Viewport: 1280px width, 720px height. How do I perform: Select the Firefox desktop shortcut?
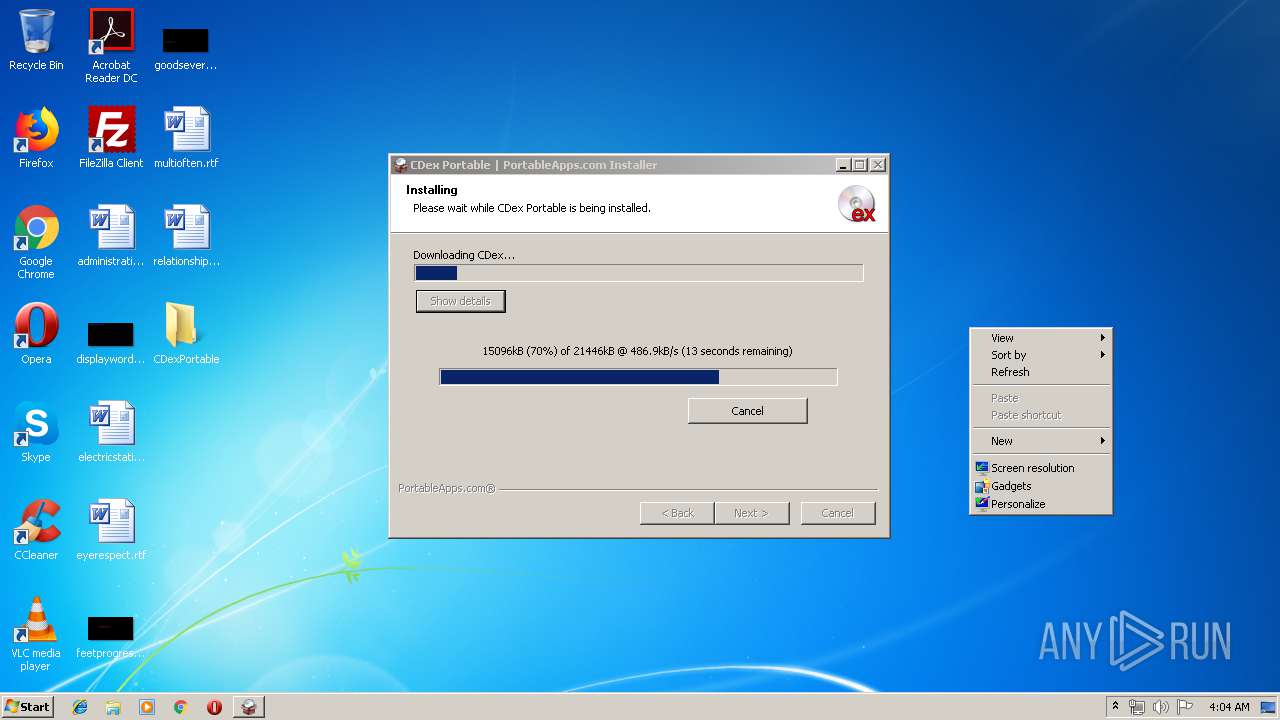click(x=36, y=138)
